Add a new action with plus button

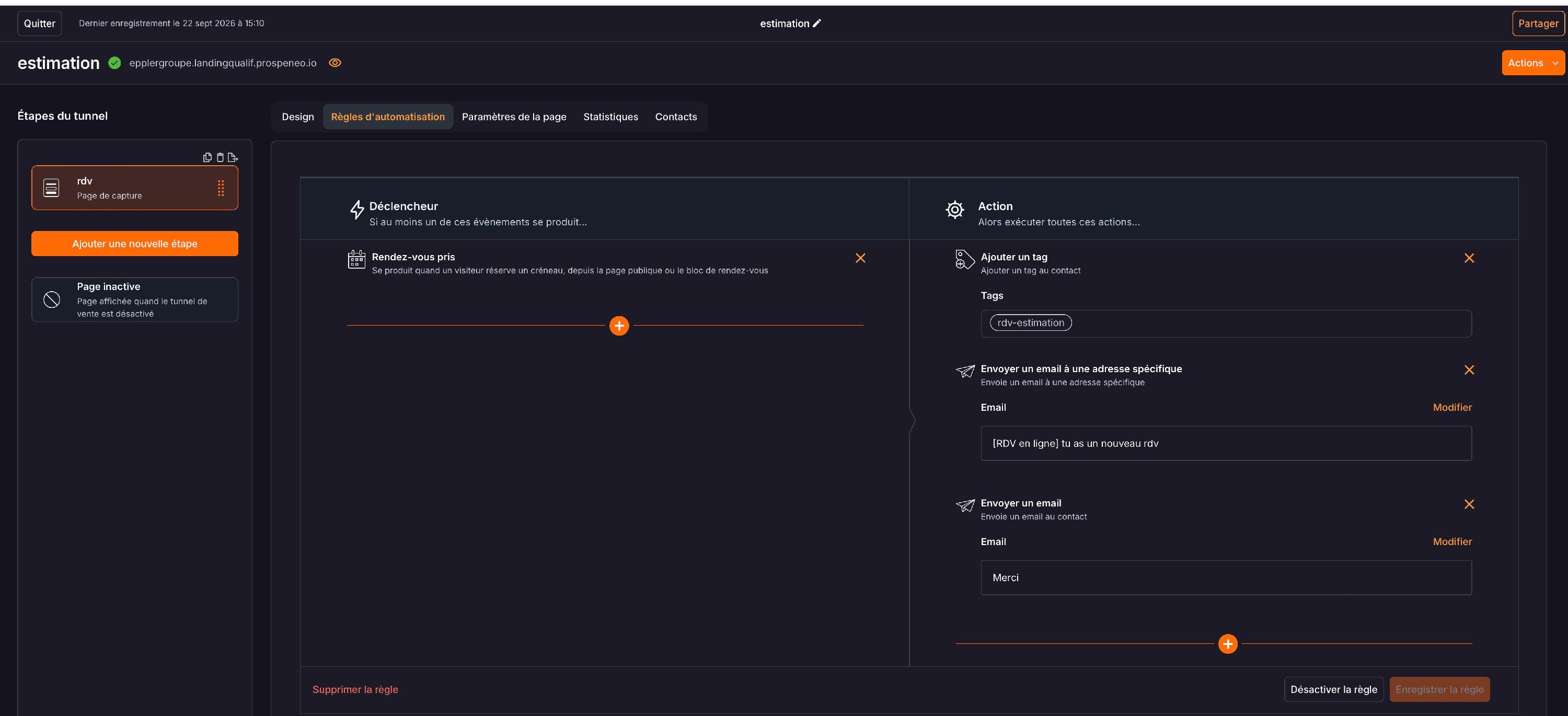tap(1228, 643)
